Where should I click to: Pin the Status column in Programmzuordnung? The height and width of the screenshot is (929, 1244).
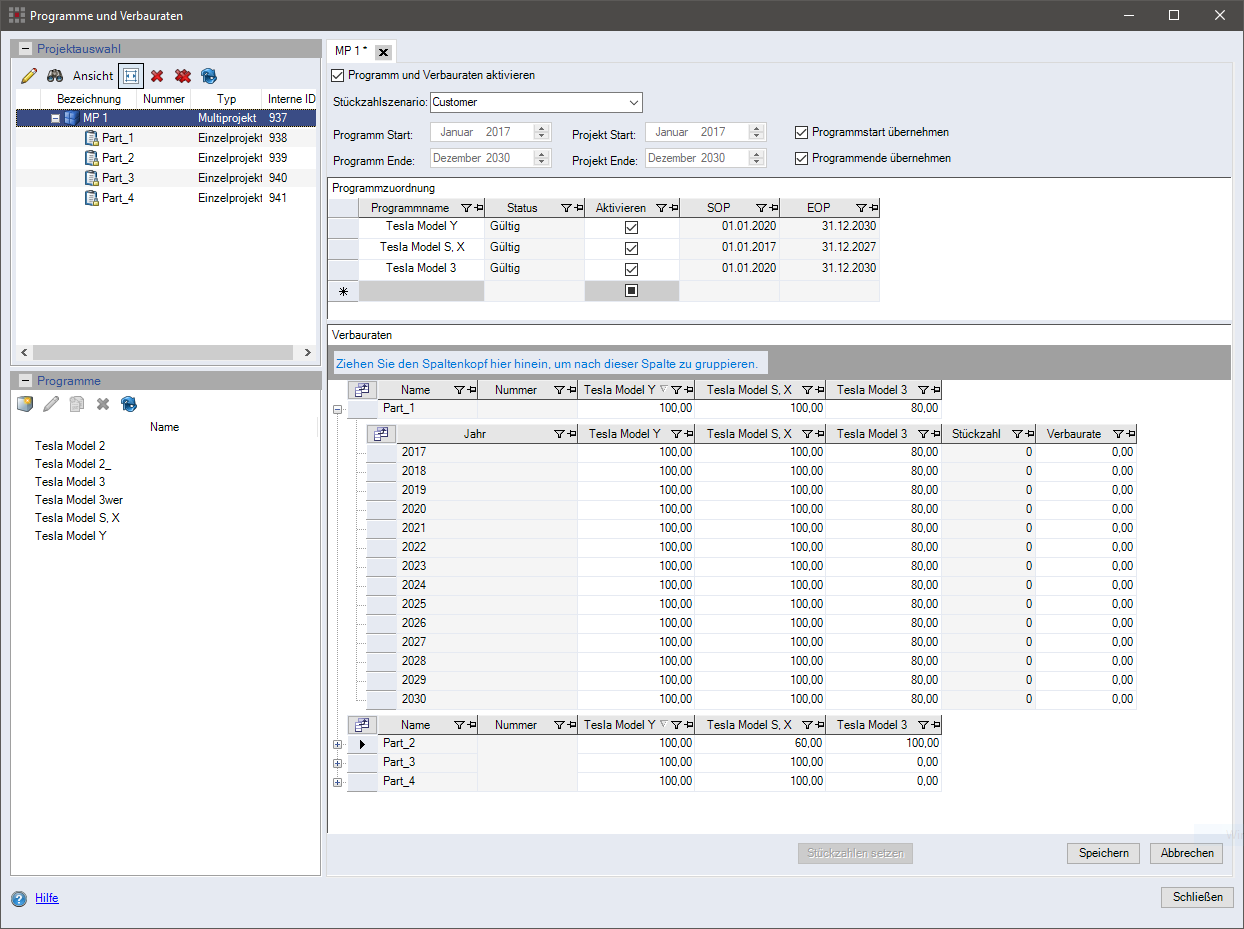(578, 208)
